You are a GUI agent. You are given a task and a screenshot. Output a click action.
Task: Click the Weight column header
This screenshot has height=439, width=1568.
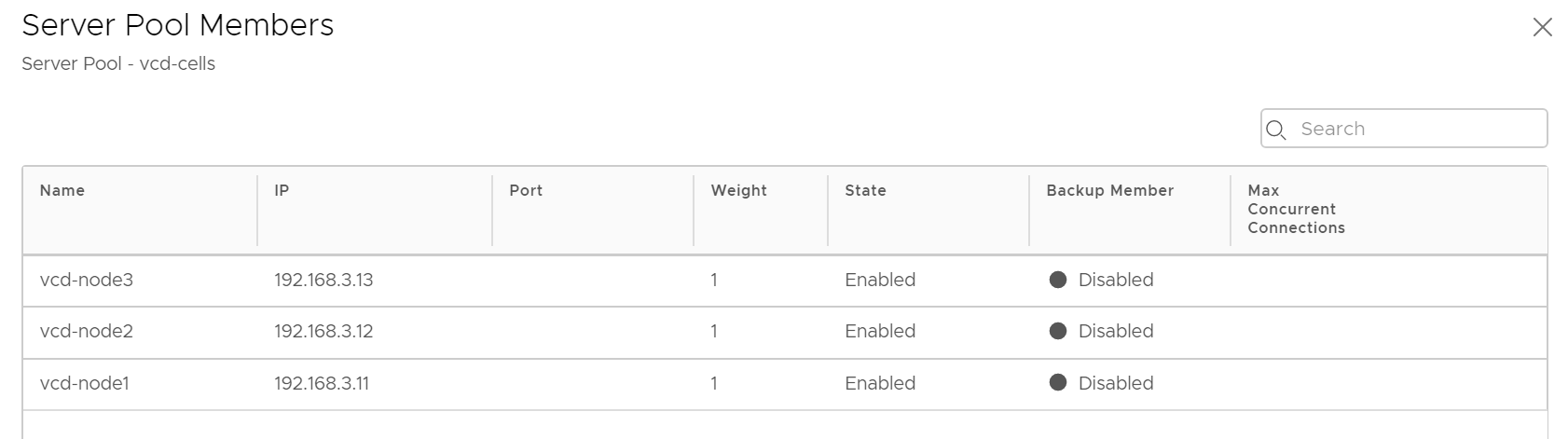point(738,190)
